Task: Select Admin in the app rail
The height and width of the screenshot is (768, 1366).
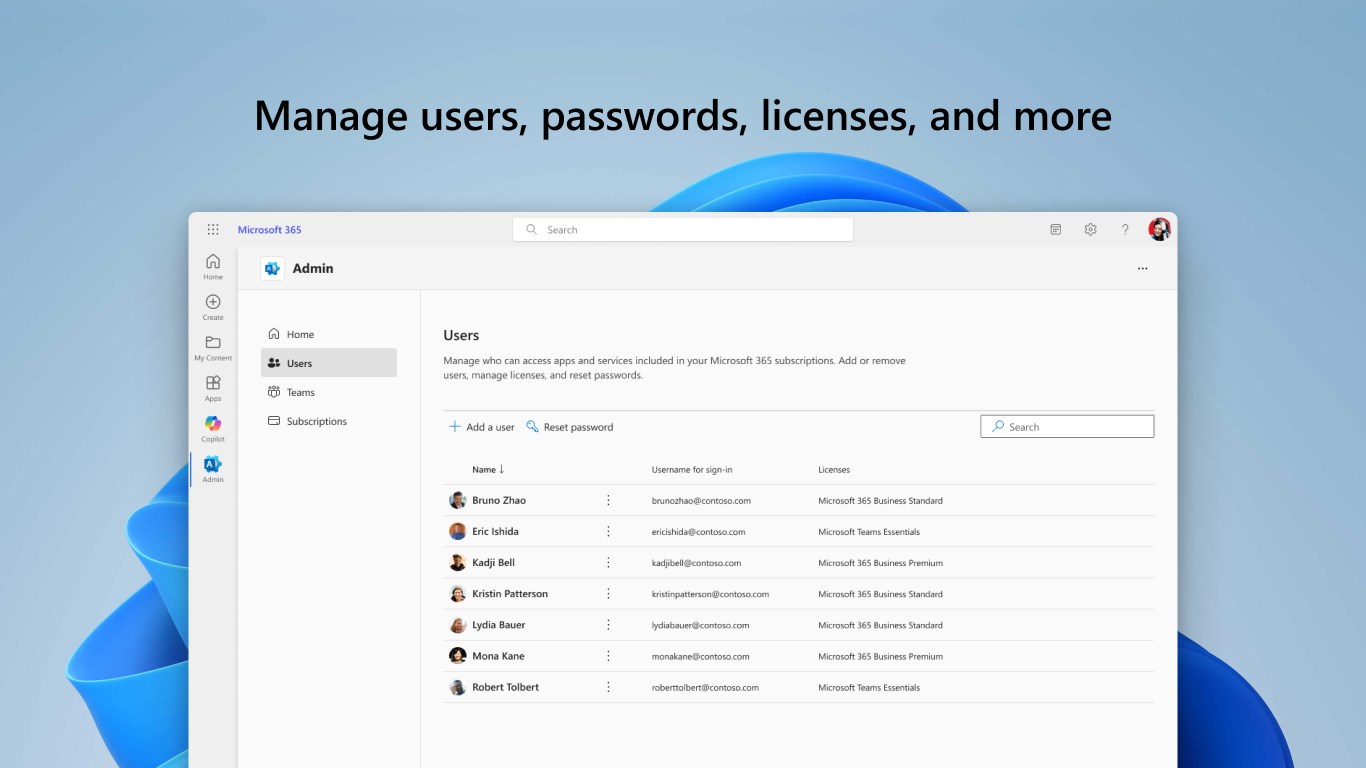Action: click(213, 469)
